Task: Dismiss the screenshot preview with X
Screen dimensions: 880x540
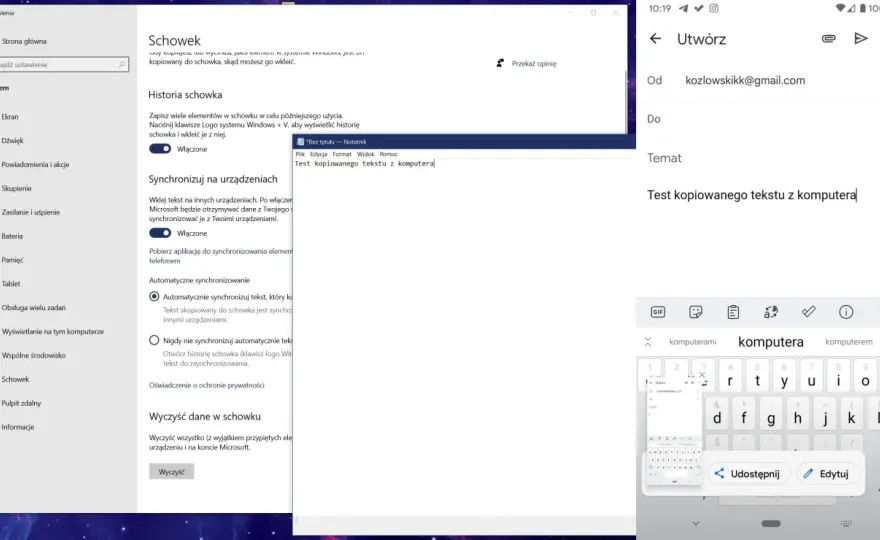Action: pyautogui.click(x=702, y=374)
